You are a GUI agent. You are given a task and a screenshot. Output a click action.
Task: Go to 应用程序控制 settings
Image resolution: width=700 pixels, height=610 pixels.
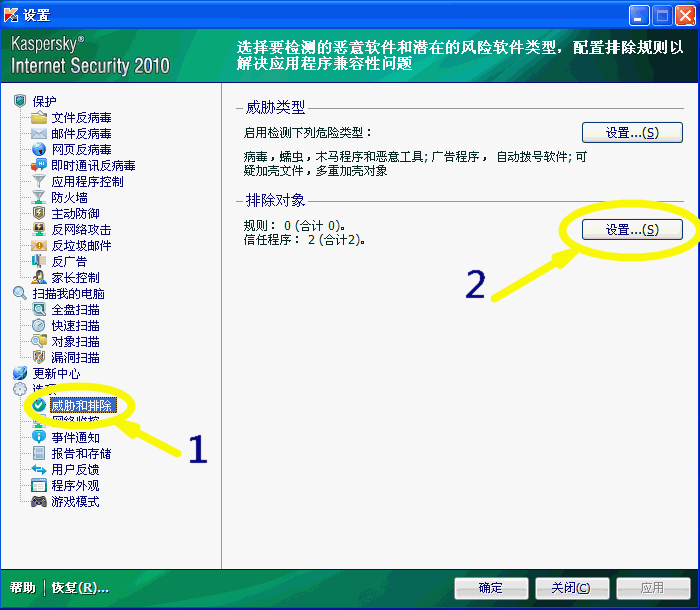point(87,182)
